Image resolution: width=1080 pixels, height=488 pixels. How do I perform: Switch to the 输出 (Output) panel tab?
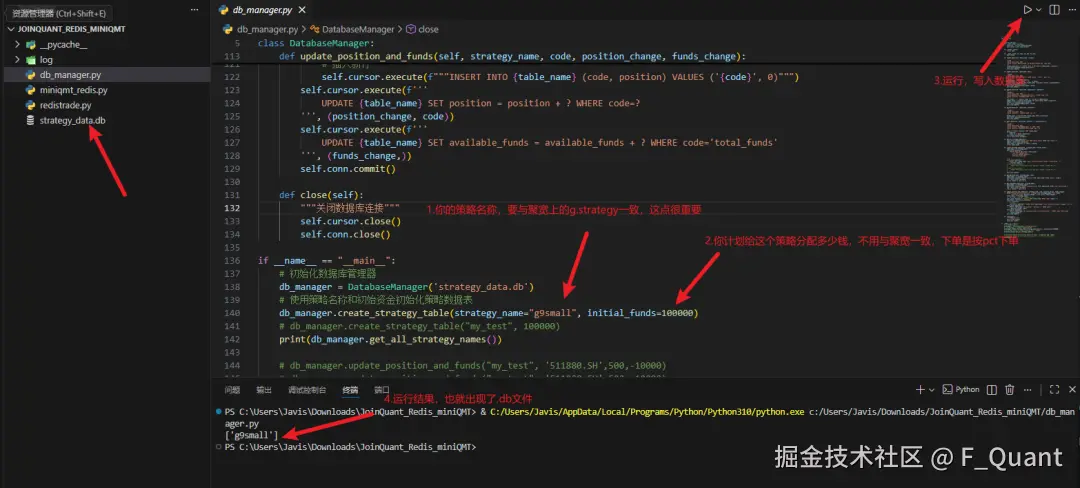264,390
